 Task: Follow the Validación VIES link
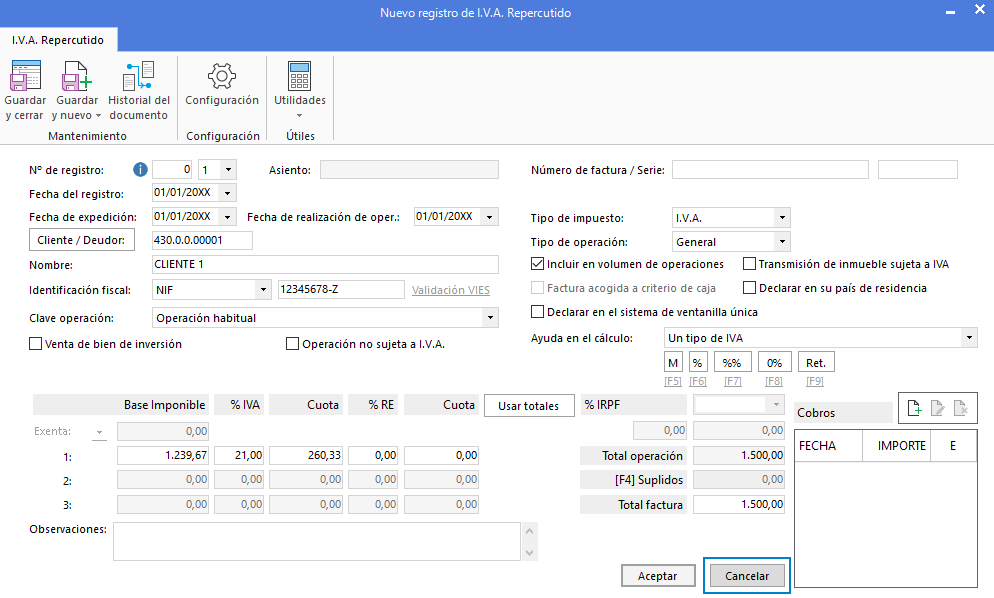pyautogui.click(x=451, y=290)
